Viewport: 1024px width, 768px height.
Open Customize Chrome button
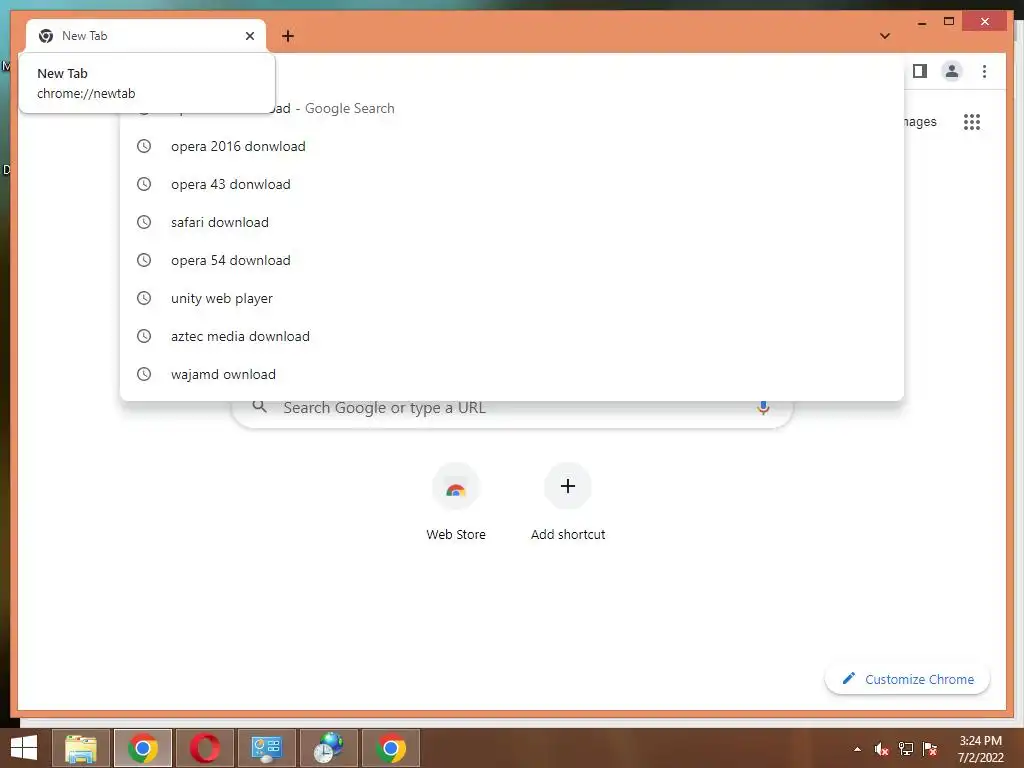(x=908, y=679)
